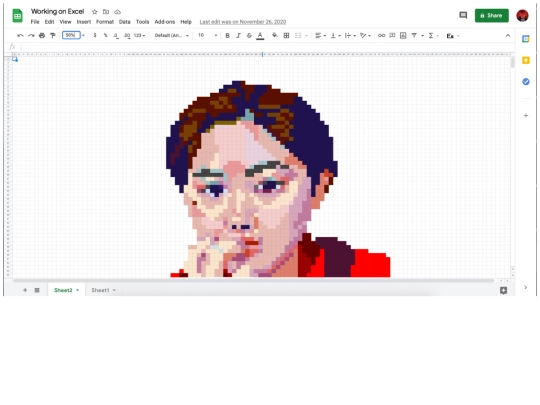Open the last edit history link
The height and width of the screenshot is (405, 540).
click(x=243, y=22)
